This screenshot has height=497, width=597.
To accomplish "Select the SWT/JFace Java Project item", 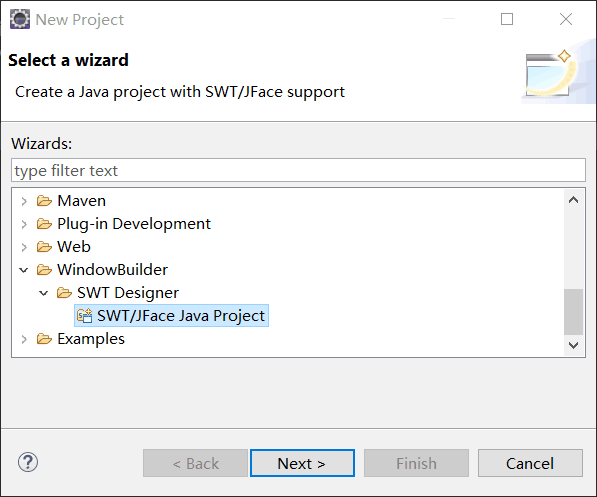I will pos(171,316).
